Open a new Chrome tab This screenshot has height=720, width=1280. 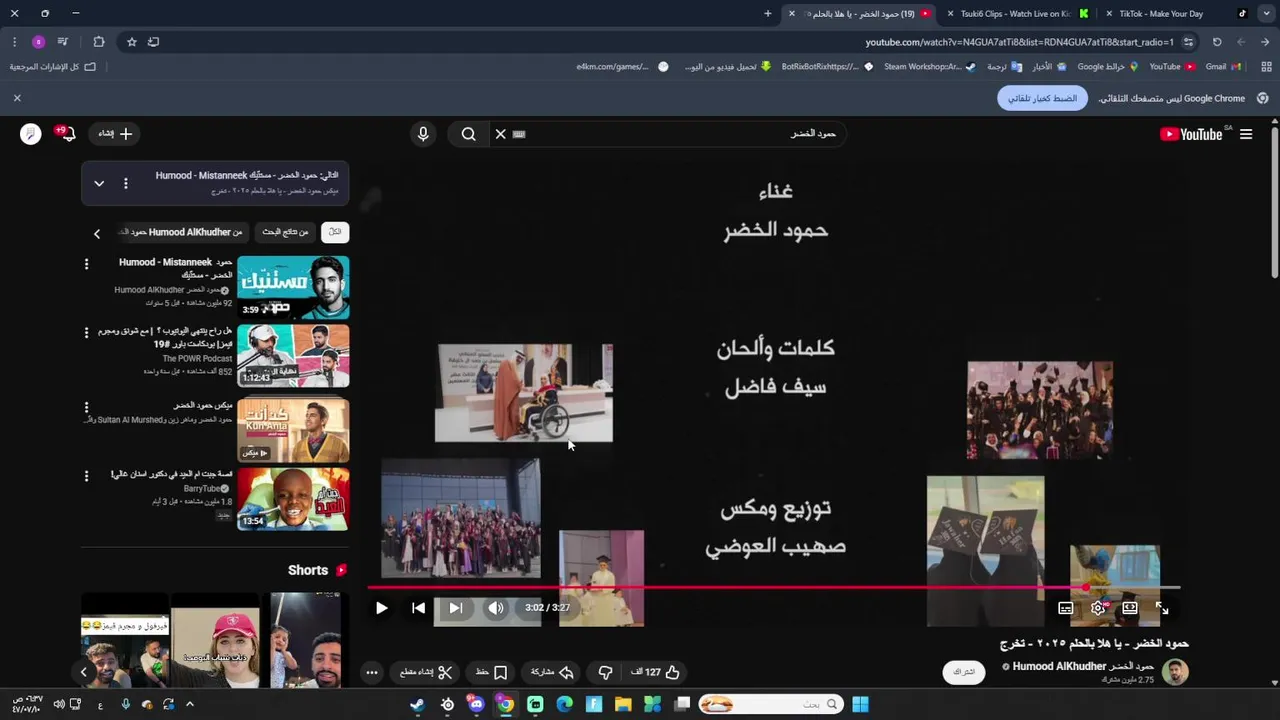[768, 14]
